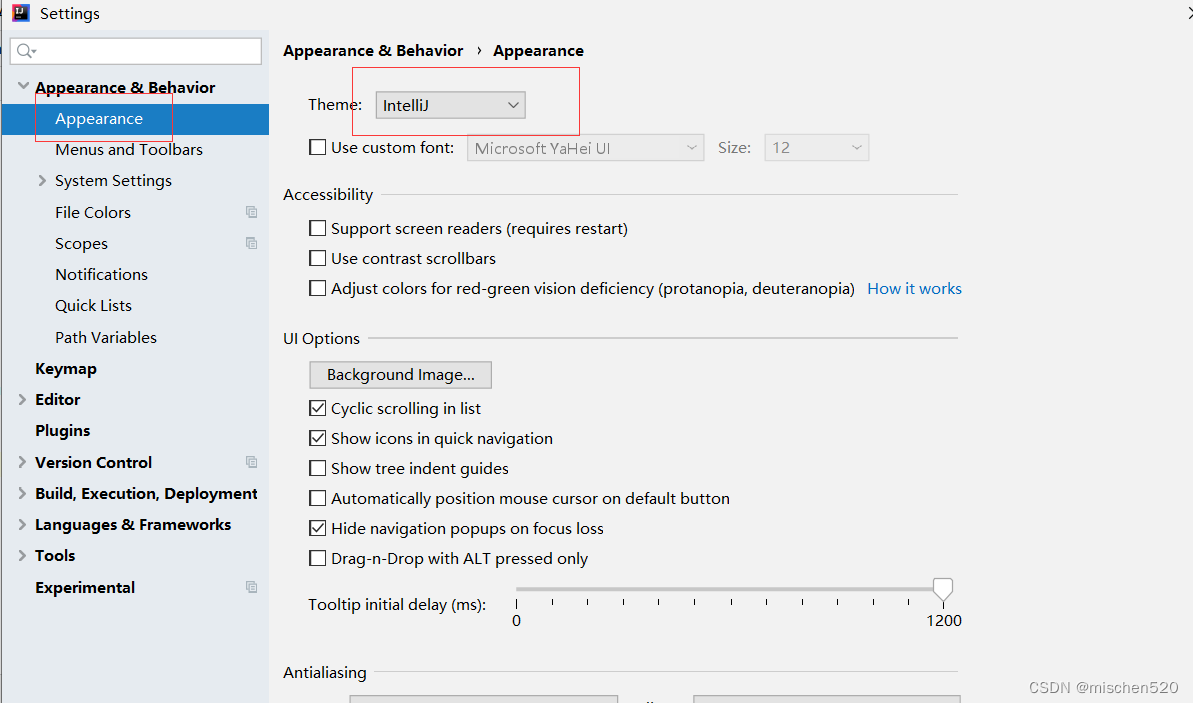Open File Colors settings page
This screenshot has height=703, width=1193.
pos(93,212)
